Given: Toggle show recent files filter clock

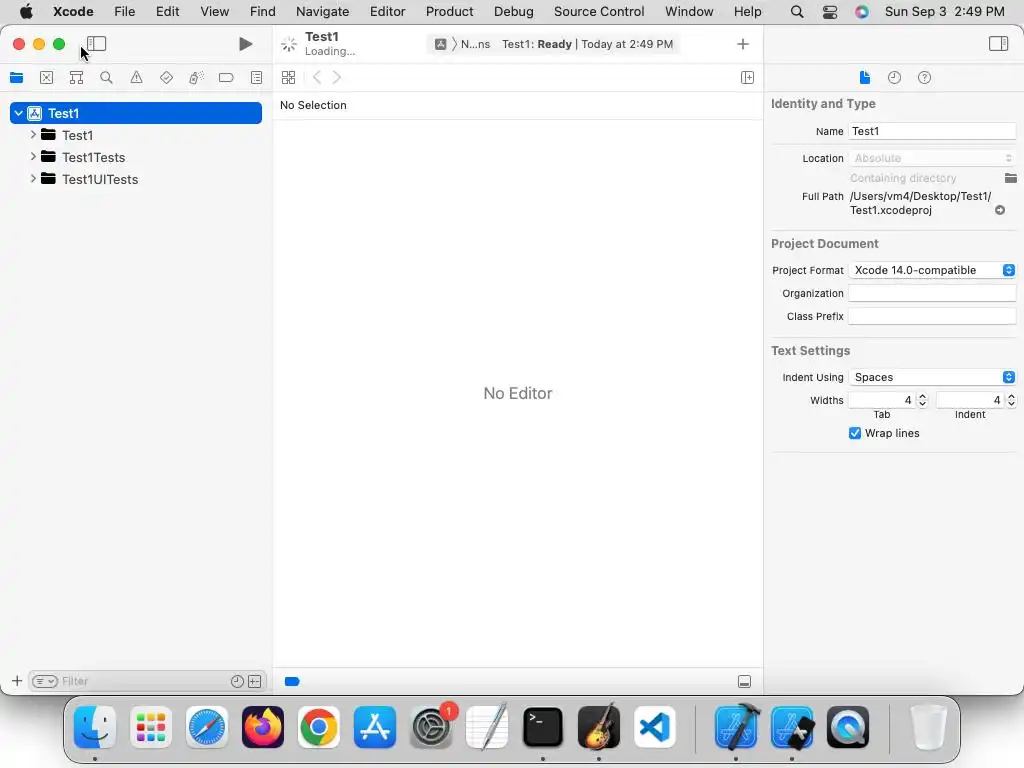Looking at the screenshot, I should point(237,681).
